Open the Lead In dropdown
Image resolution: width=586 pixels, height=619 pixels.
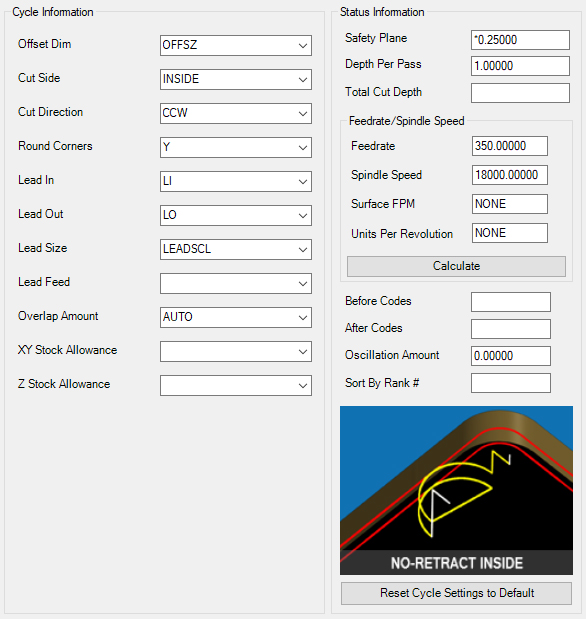tap(236, 181)
